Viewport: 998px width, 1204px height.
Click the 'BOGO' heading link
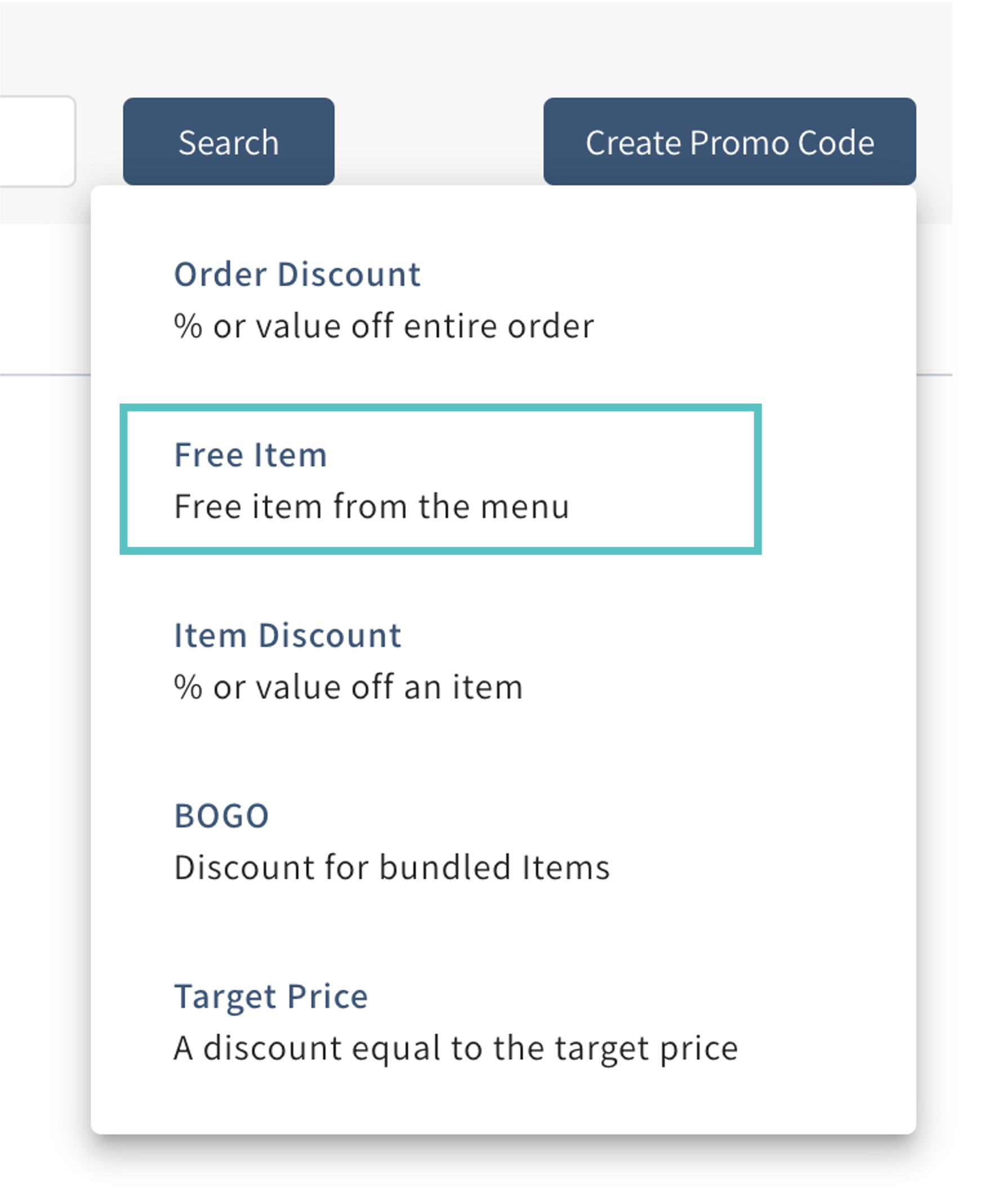(221, 816)
